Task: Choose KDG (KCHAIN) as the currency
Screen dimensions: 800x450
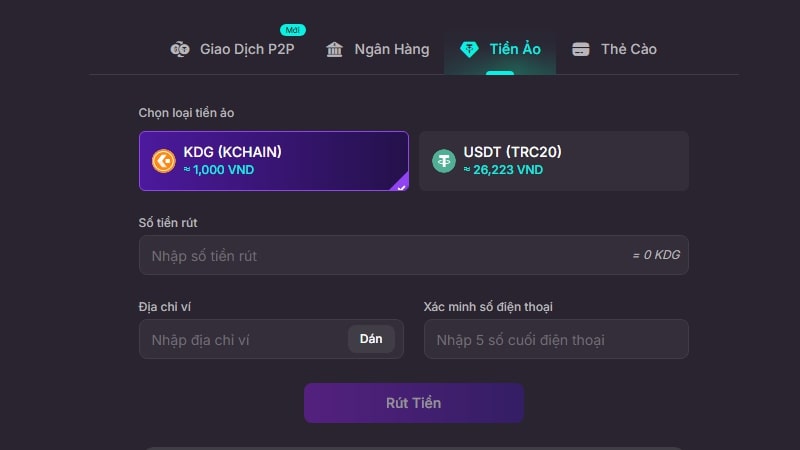Action: tap(274, 160)
